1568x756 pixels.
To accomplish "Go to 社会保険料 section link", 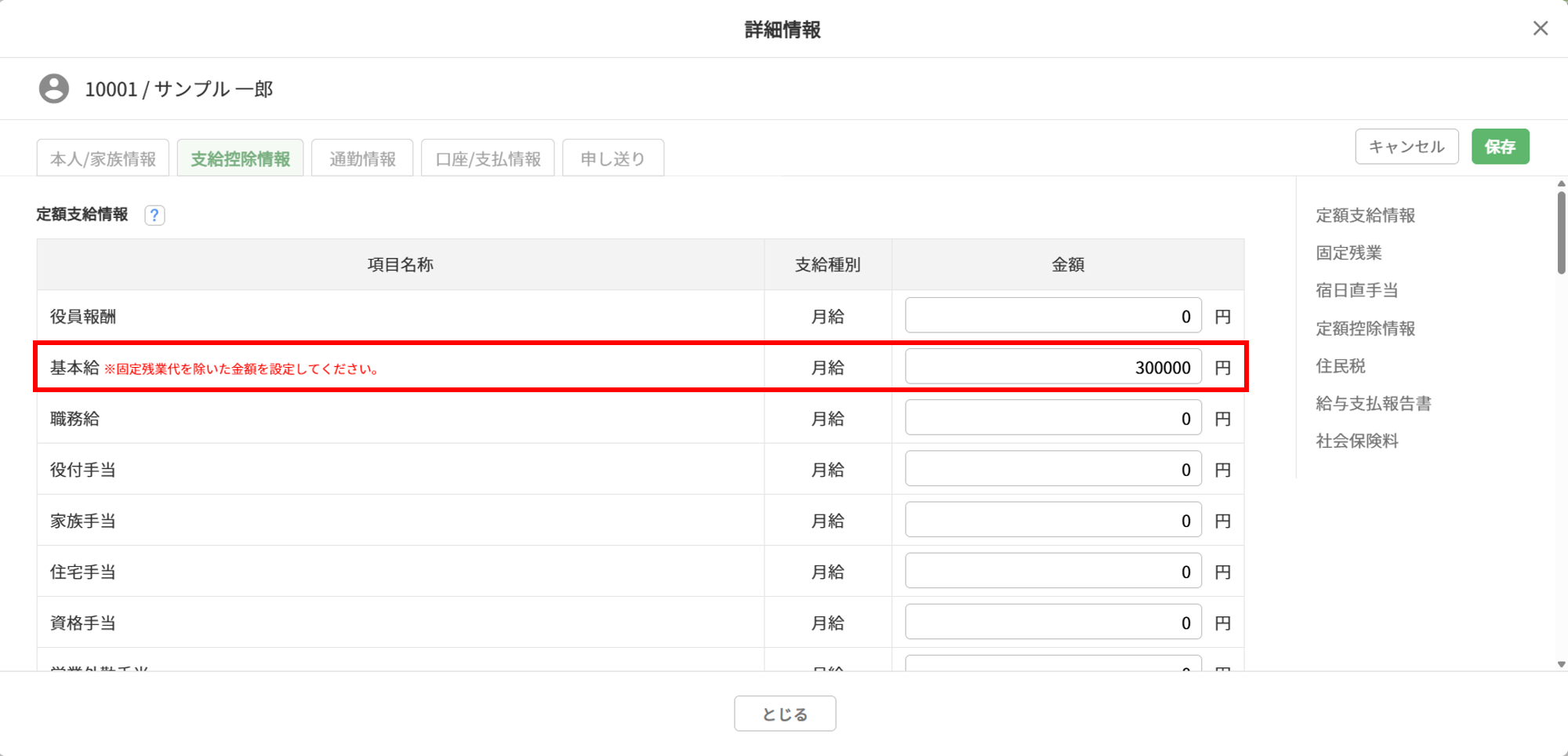I will [1356, 441].
